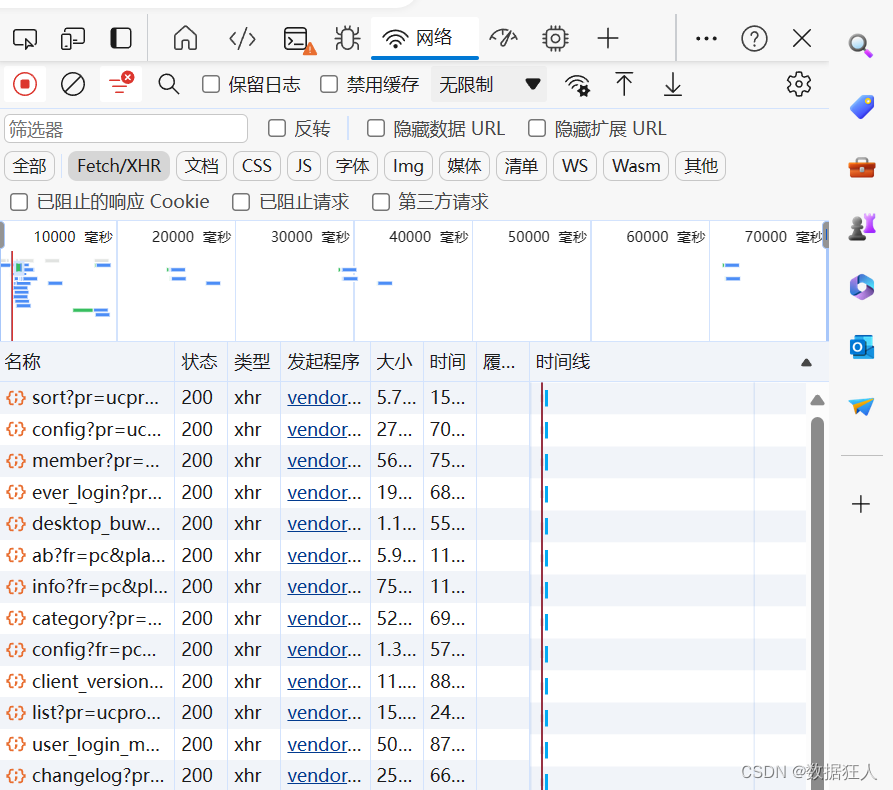The width and height of the screenshot is (893, 790).
Task: Open the DevTools more options ellipsis
Action: (x=706, y=39)
